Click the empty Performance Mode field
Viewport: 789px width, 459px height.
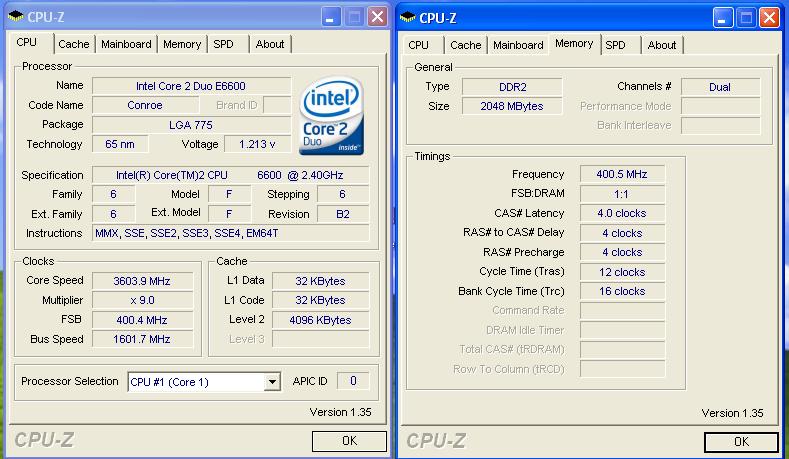tap(720, 106)
